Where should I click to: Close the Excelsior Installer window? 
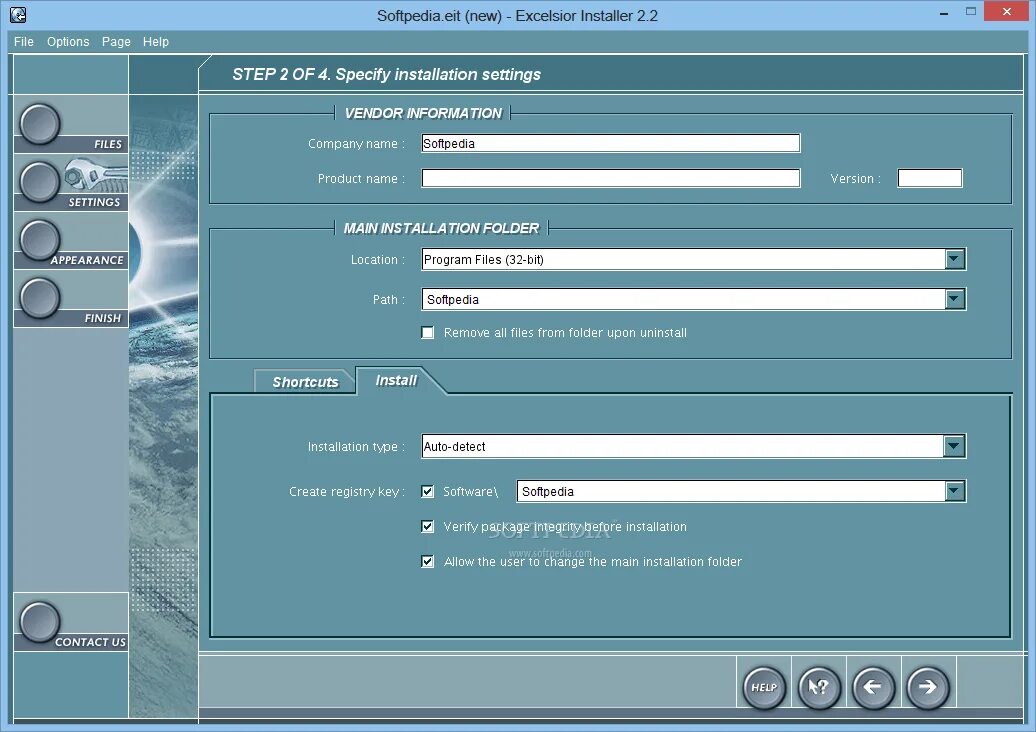[1007, 11]
